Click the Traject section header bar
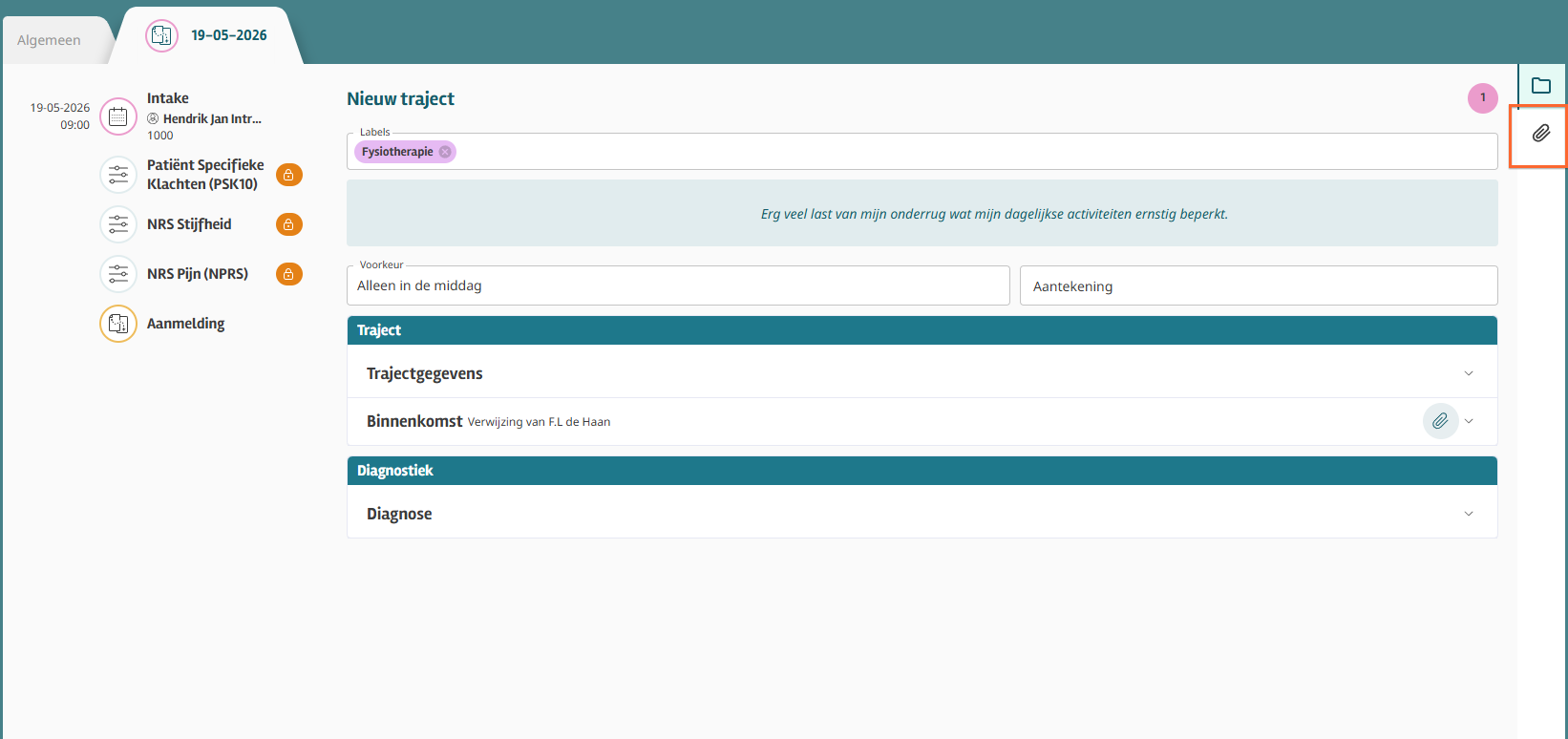Screen dimensions: 1568x739 point(922,330)
